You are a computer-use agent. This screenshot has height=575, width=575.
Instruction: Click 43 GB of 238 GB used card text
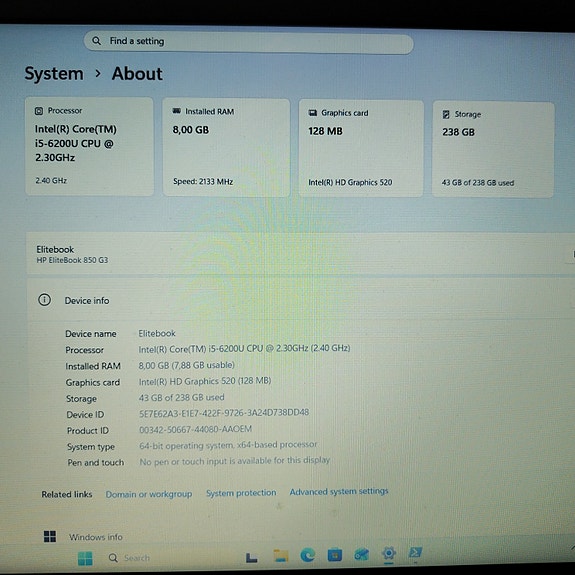click(x=478, y=183)
